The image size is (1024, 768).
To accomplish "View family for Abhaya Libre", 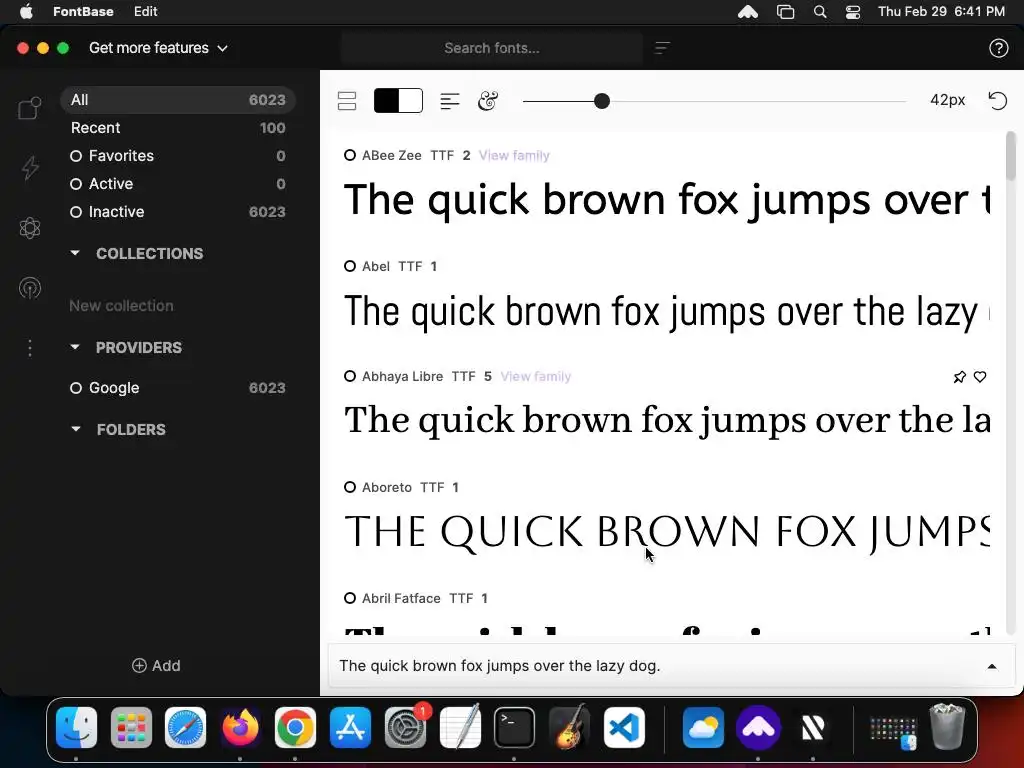I will pyautogui.click(x=536, y=376).
